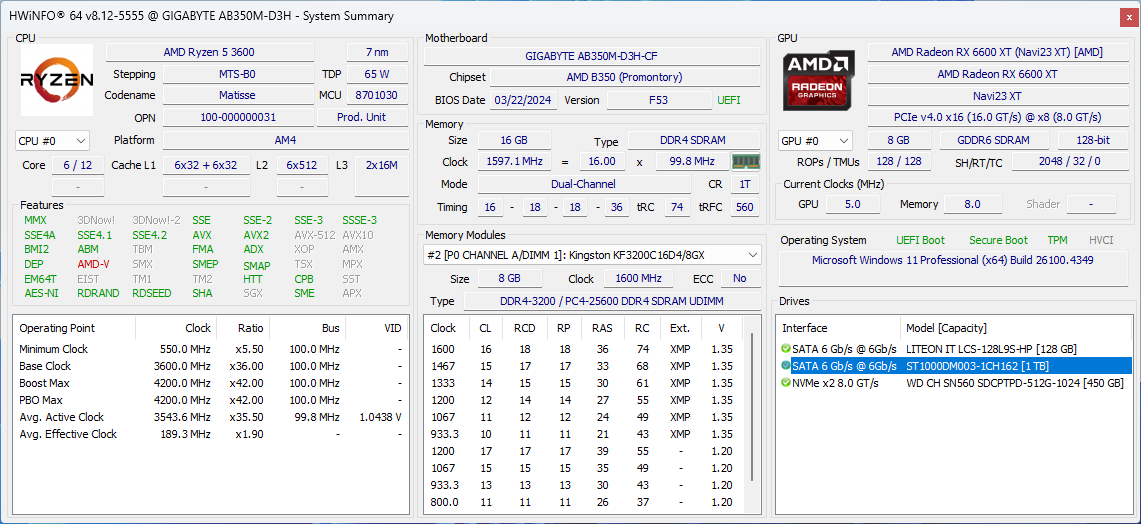Click the LITEON drive green status icon
The width and height of the screenshot is (1141, 524).
pyautogui.click(x=786, y=349)
